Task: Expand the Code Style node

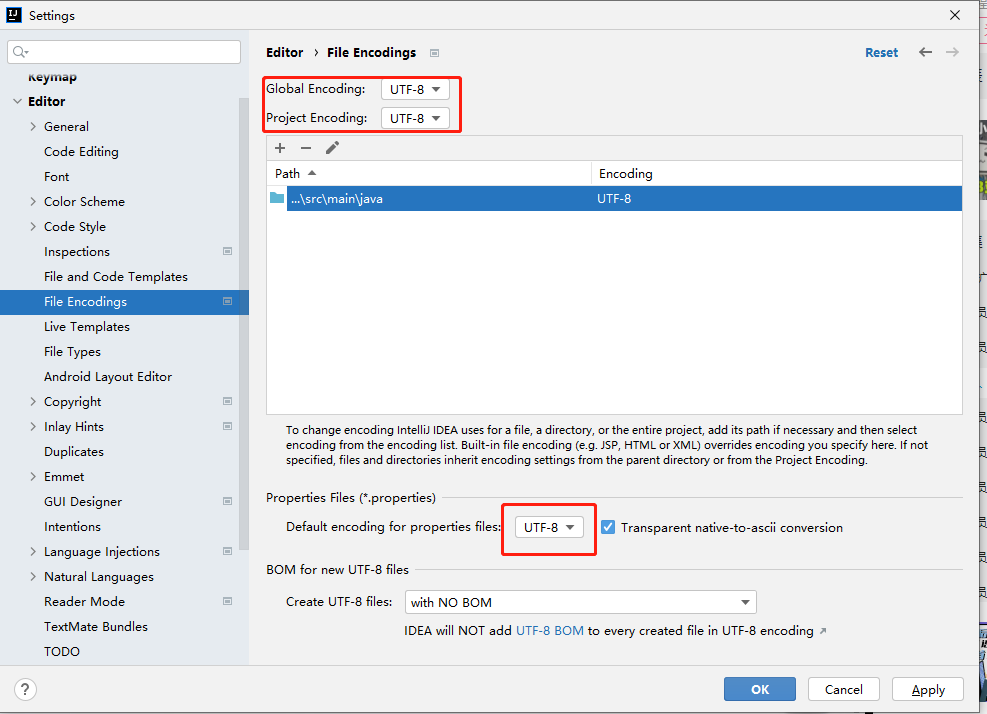Action: 33,227
